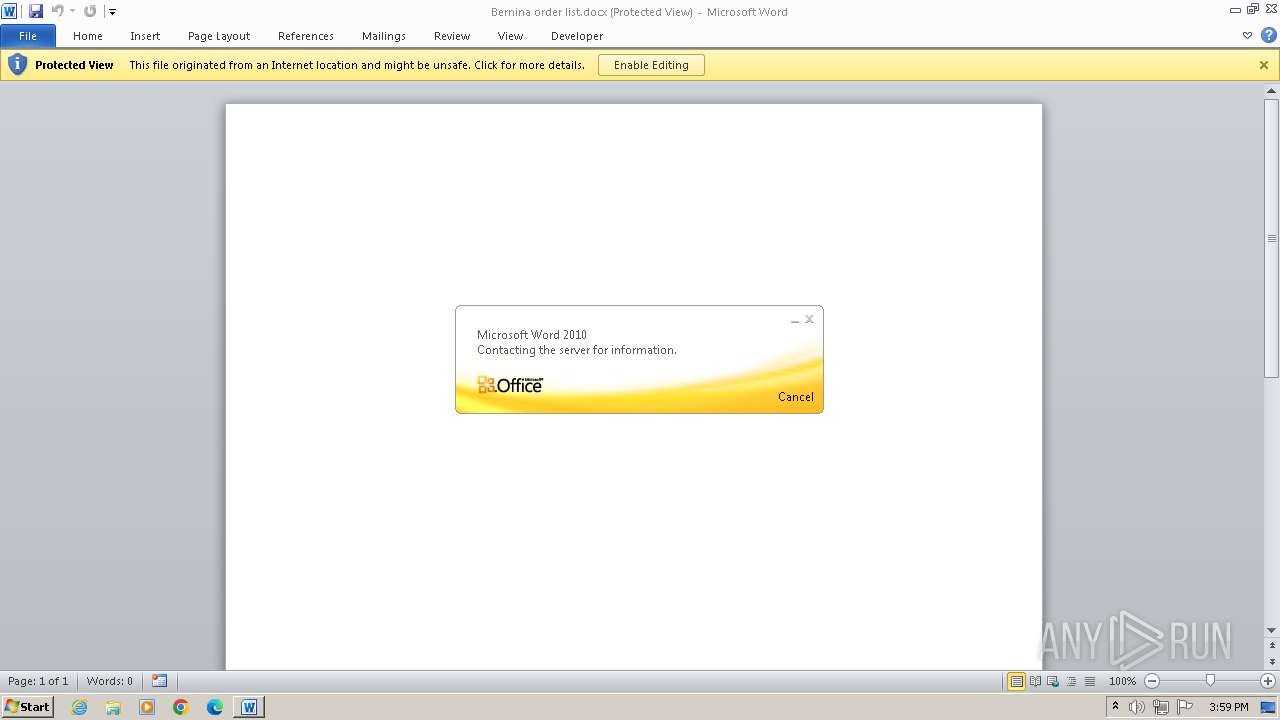Open Windows Media Player from taskbar
The height and width of the screenshot is (720, 1280).
point(147,707)
